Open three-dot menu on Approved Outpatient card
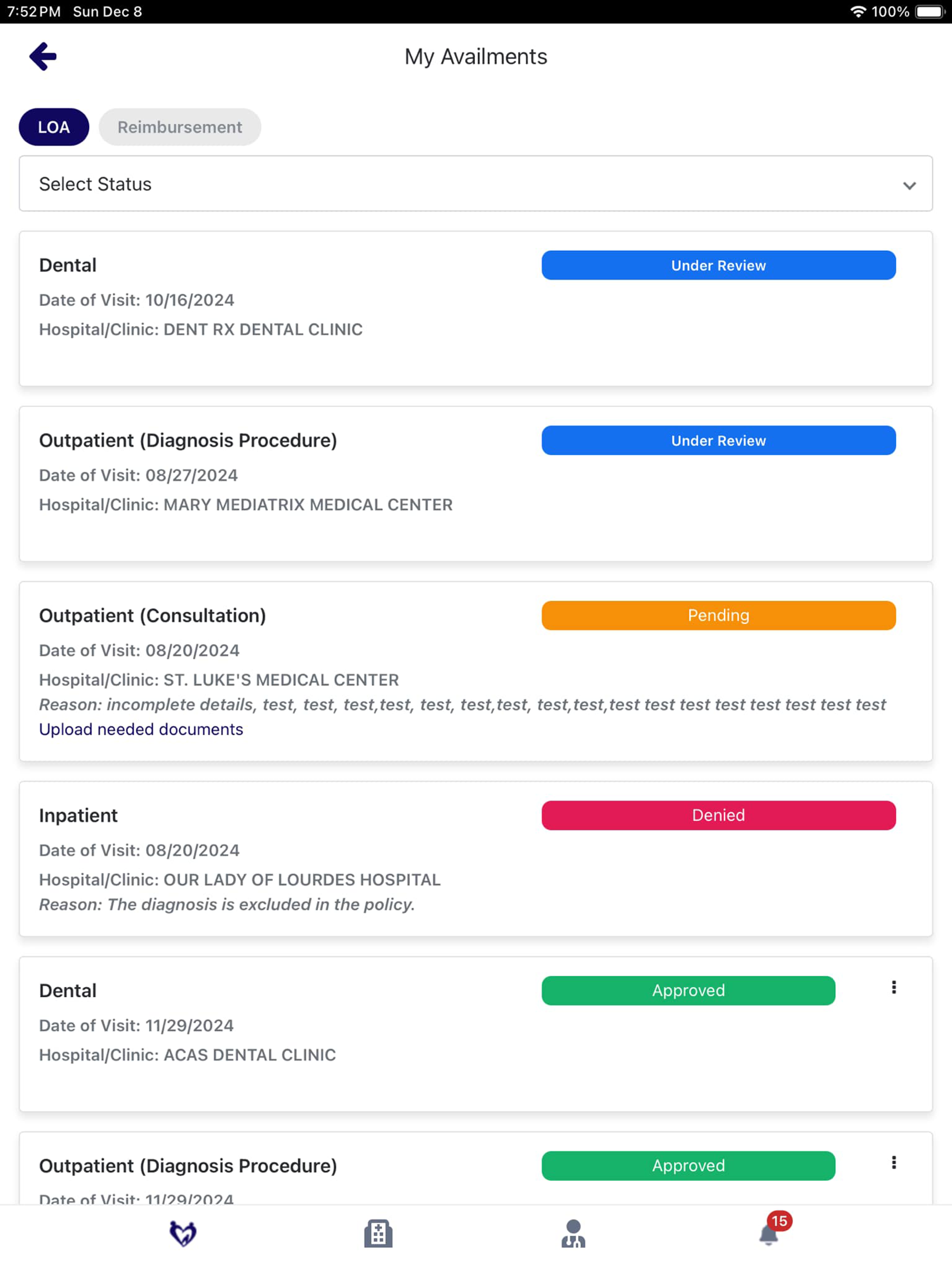Image resolution: width=952 pixels, height=1270 pixels. click(x=893, y=1162)
